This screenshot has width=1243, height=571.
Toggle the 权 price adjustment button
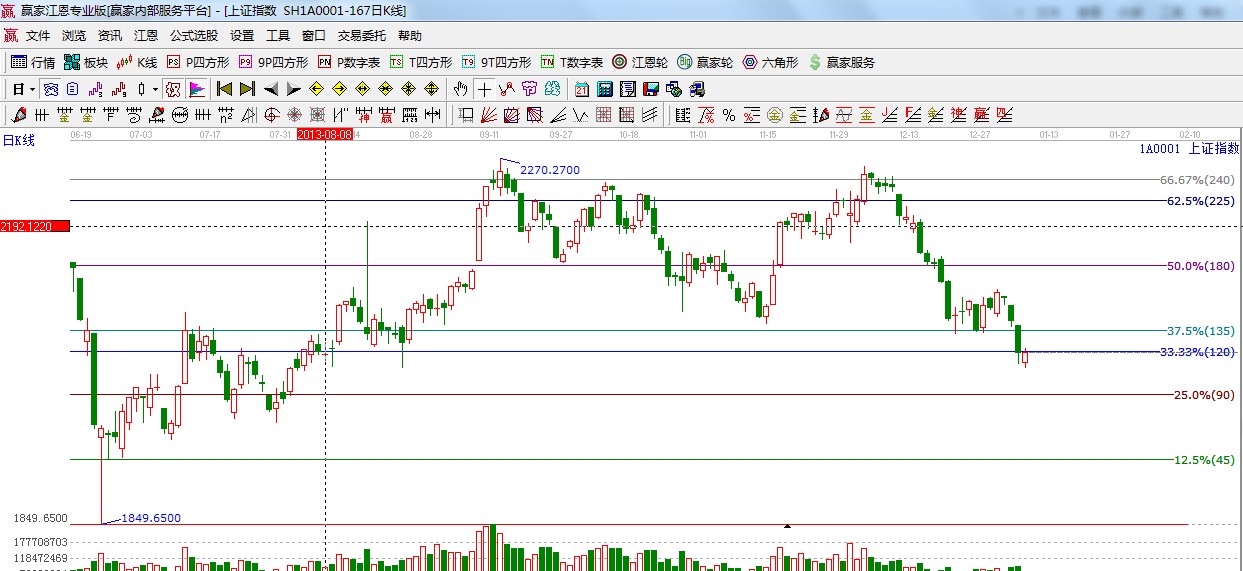point(172,89)
